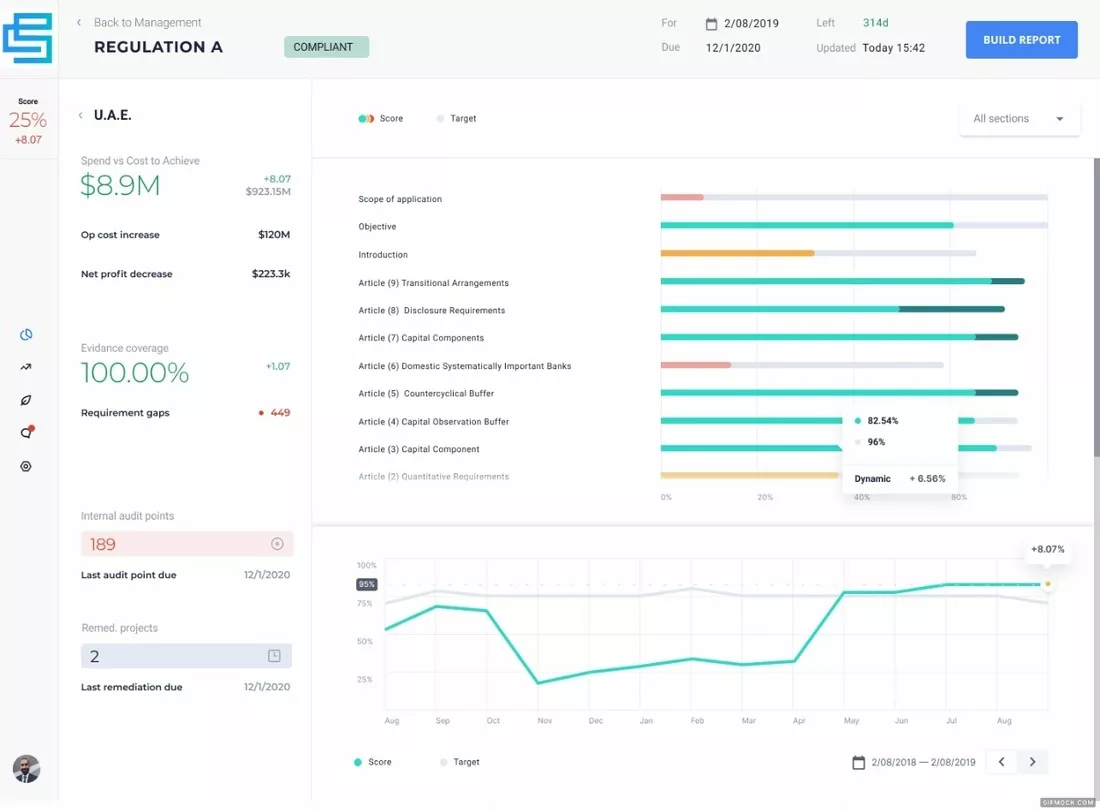This screenshot has height=810, width=1100.
Task: Collapse U.A.E. with back chevron
Action: [x=81, y=115]
